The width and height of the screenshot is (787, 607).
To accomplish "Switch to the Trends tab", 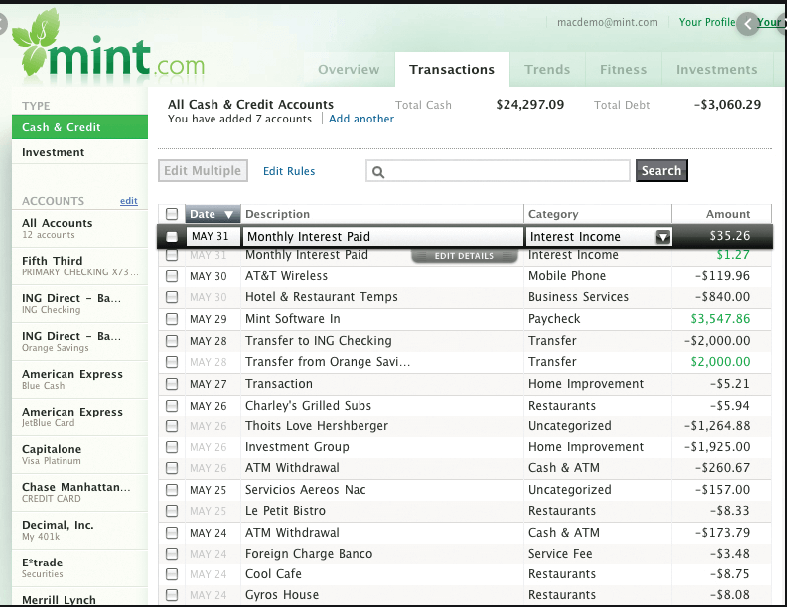I will pyautogui.click(x=547, y=69).
